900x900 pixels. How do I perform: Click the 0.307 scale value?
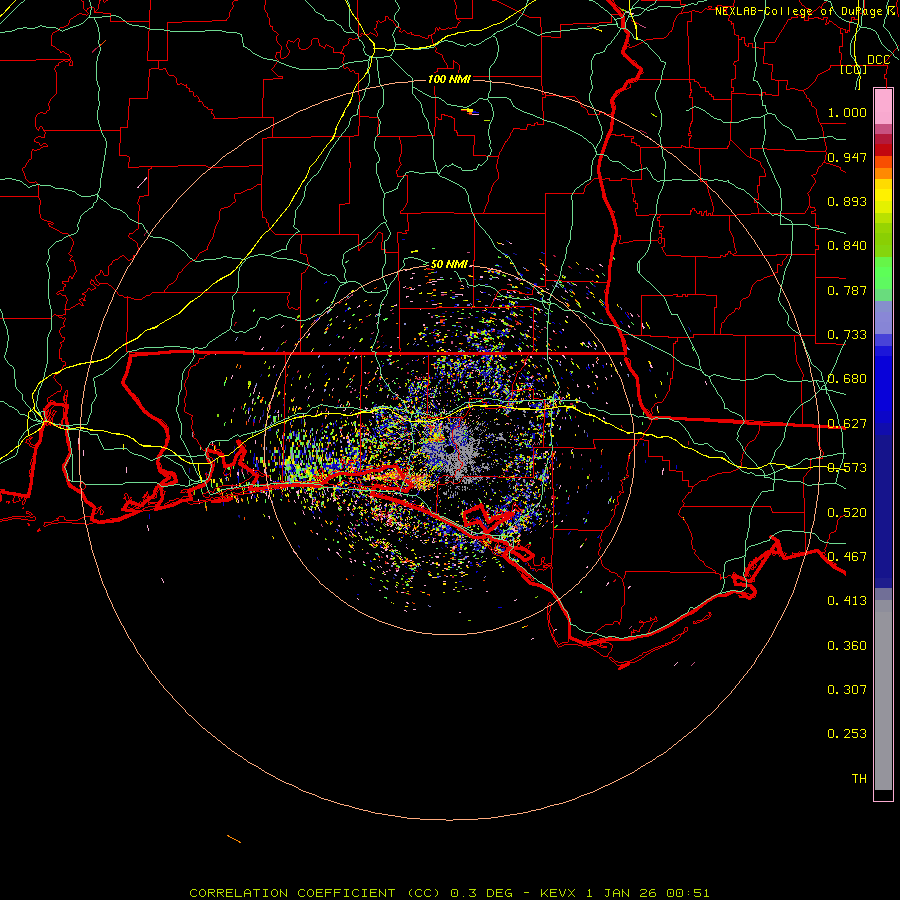[x=847, y=690]
